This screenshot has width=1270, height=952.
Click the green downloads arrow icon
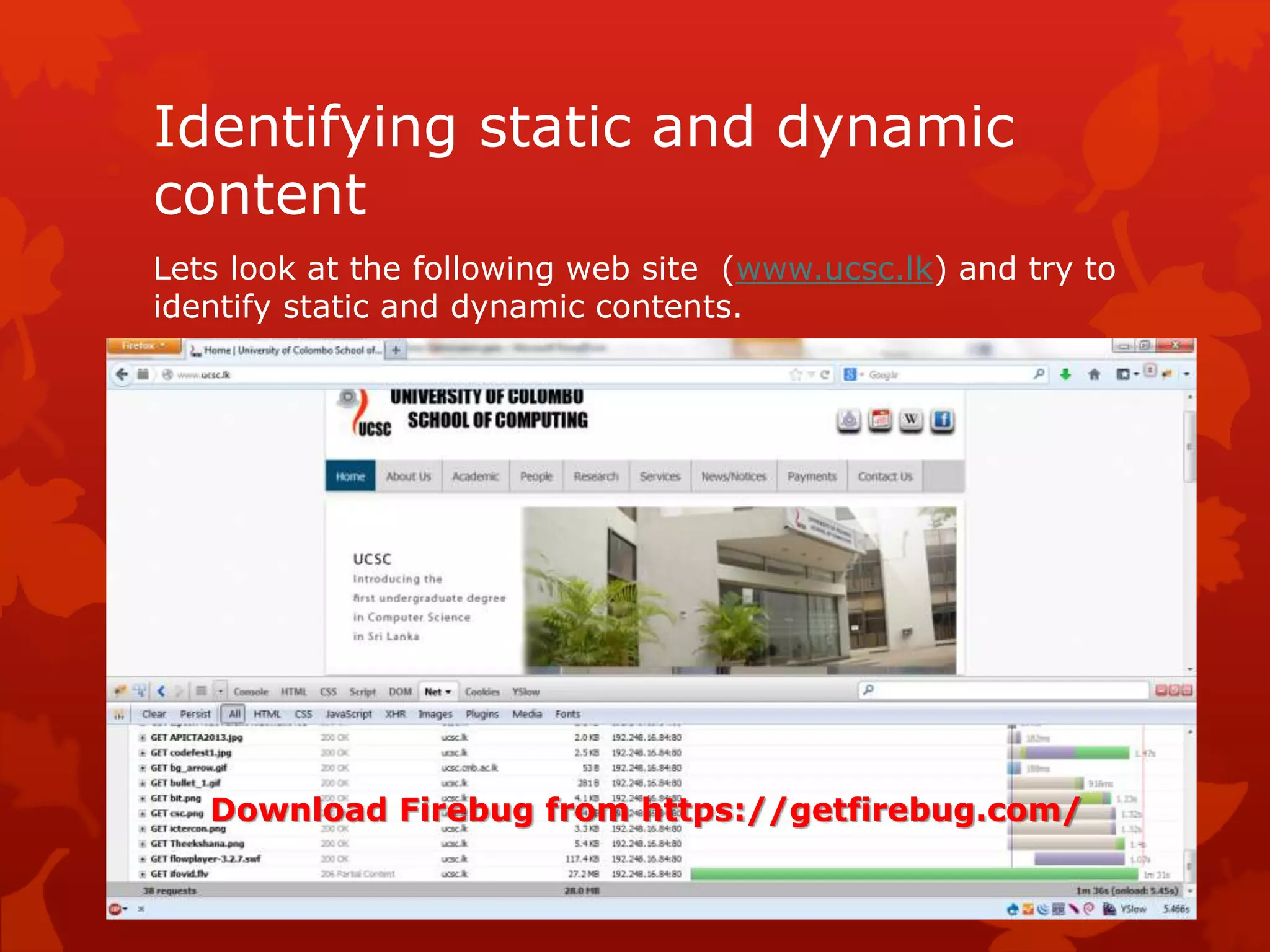1065,374
